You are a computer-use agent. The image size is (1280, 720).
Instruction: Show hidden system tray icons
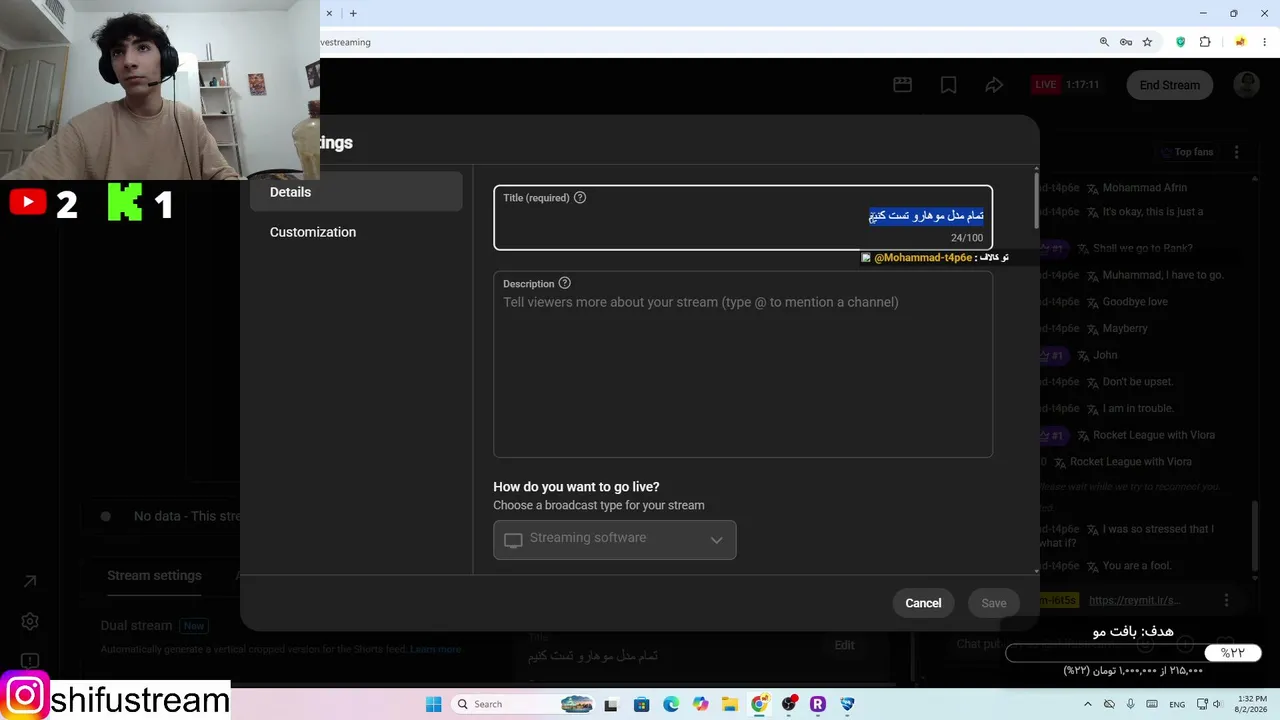[1088, 704]
